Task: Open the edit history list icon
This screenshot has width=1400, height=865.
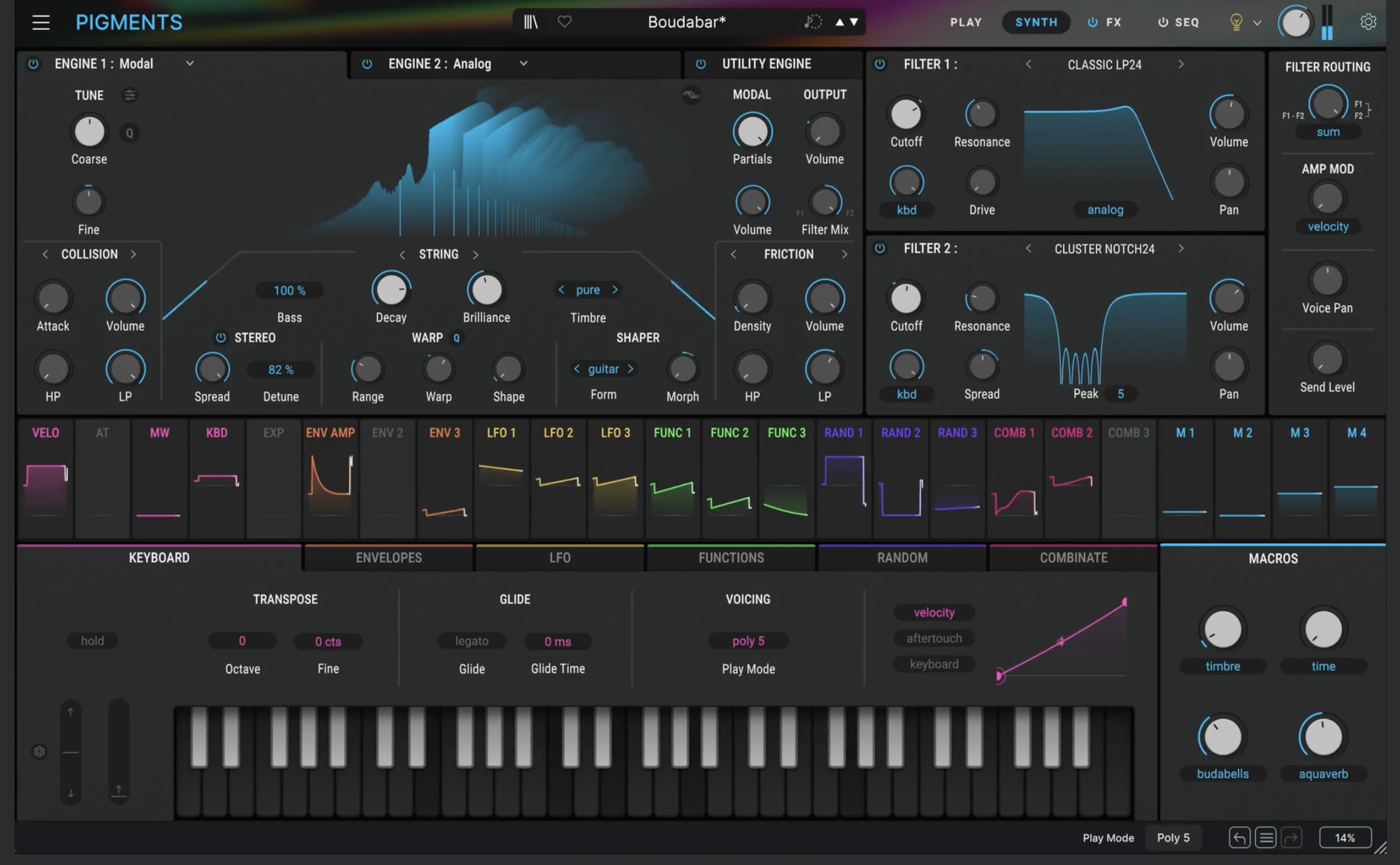Action: [1265, 838]
